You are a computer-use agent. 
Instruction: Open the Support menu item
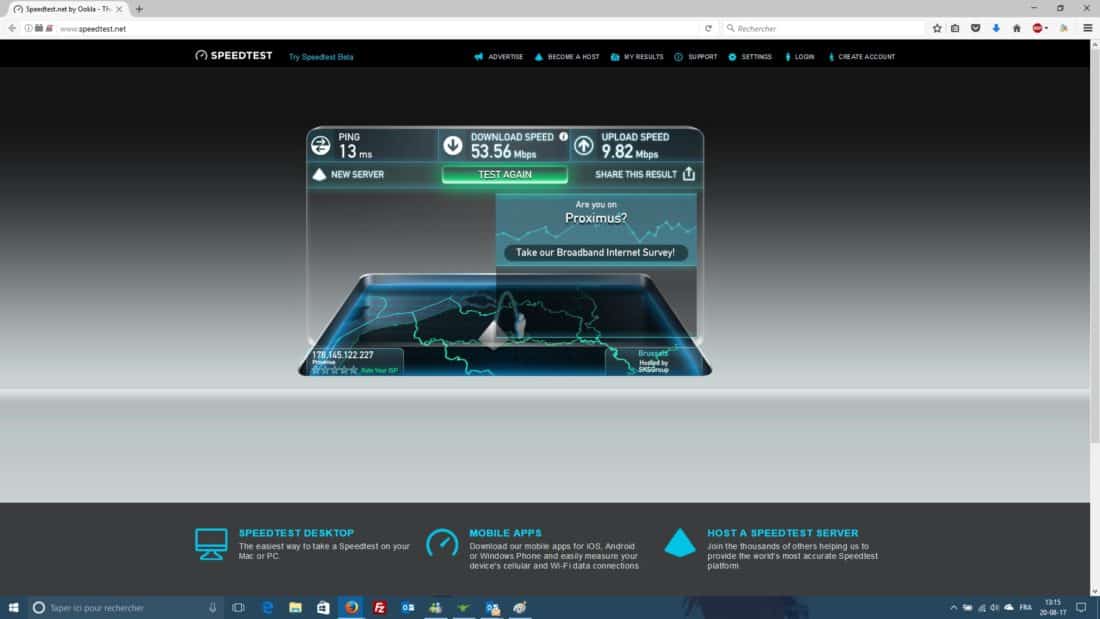tap(696, 57)
